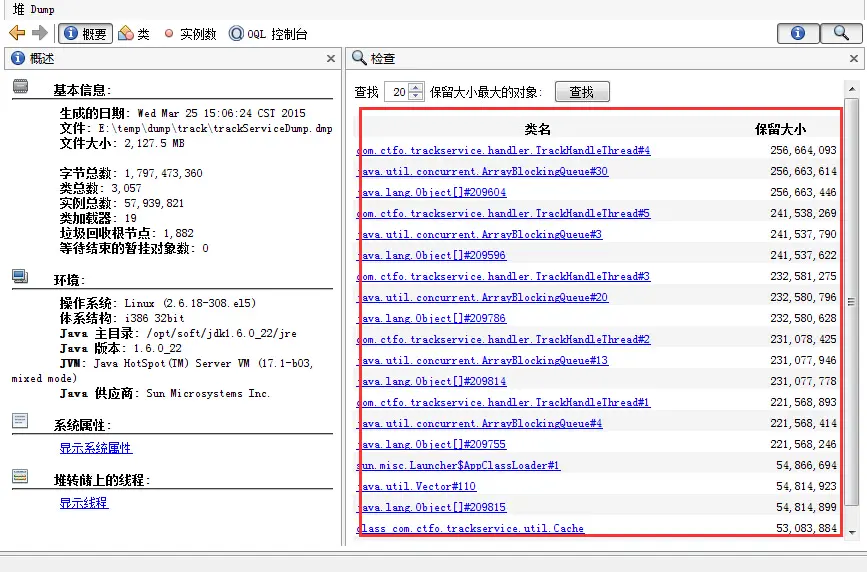Open Launcher$AppClassLoader#1 link
Image resolution: width=867 pixels, height=572 pixels.
pos(458,466)
